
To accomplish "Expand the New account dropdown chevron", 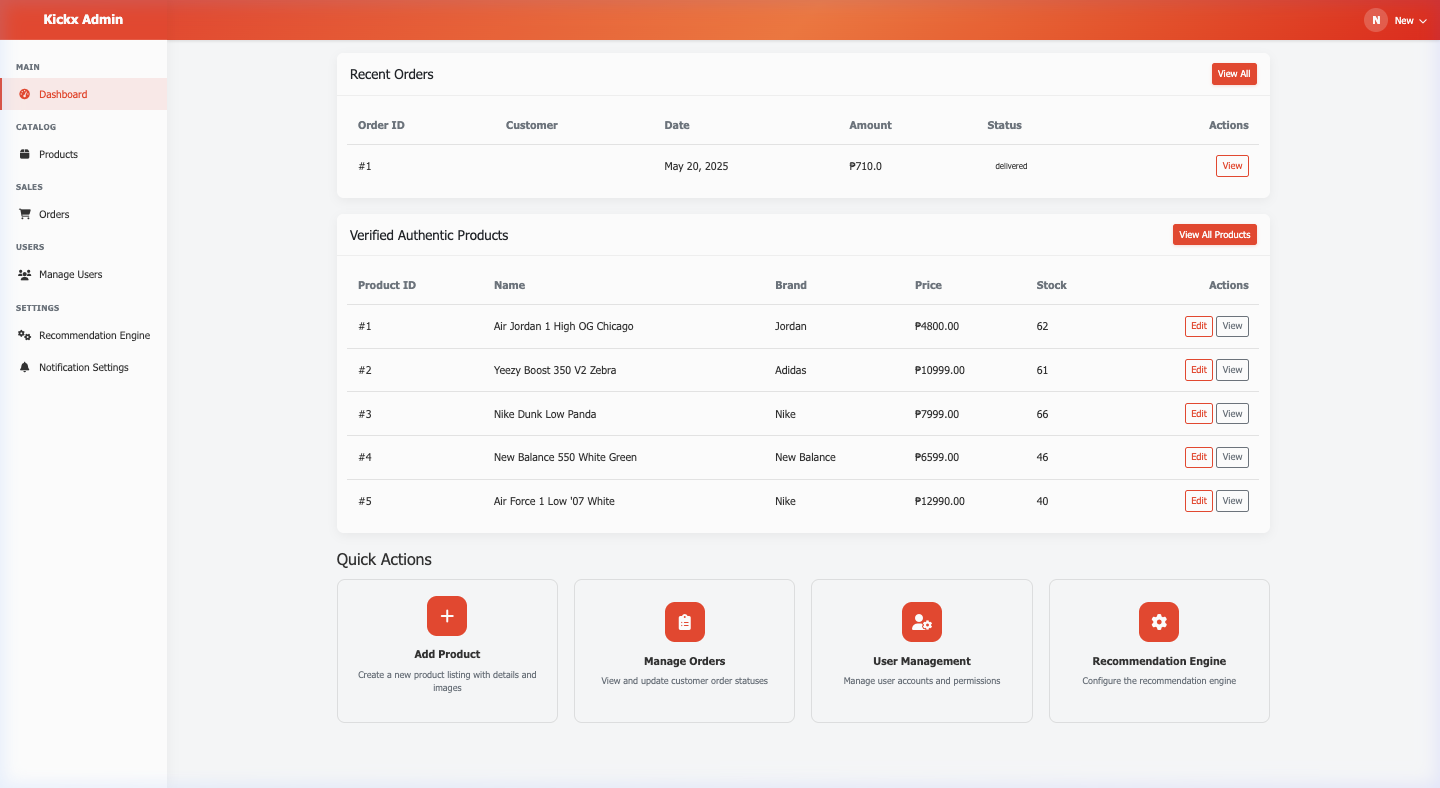I will click(1423, 21).
